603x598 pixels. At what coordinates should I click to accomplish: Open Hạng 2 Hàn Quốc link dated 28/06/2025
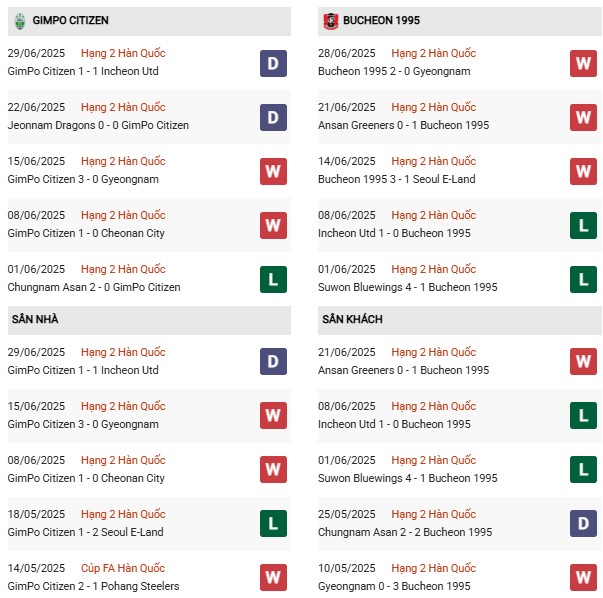pyautogui.click(x=433, y=53)
